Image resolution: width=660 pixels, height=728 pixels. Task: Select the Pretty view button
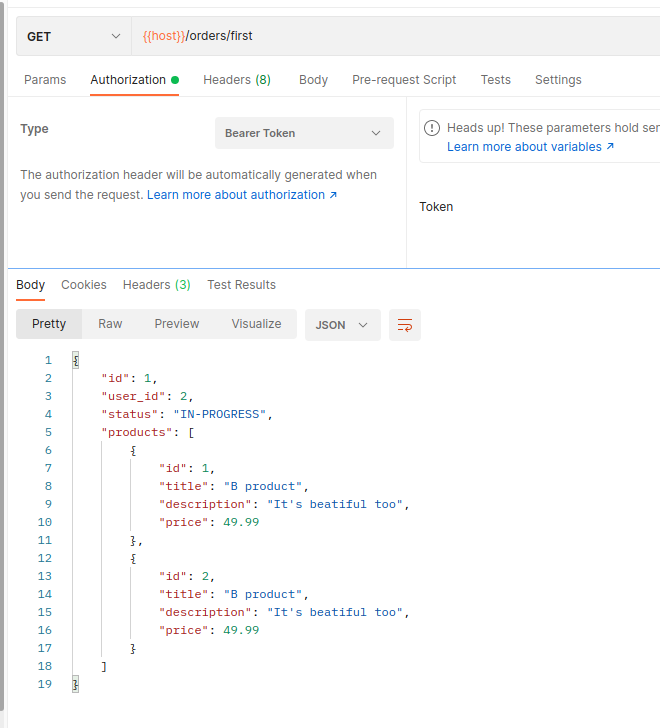click(x=49, y=324)
